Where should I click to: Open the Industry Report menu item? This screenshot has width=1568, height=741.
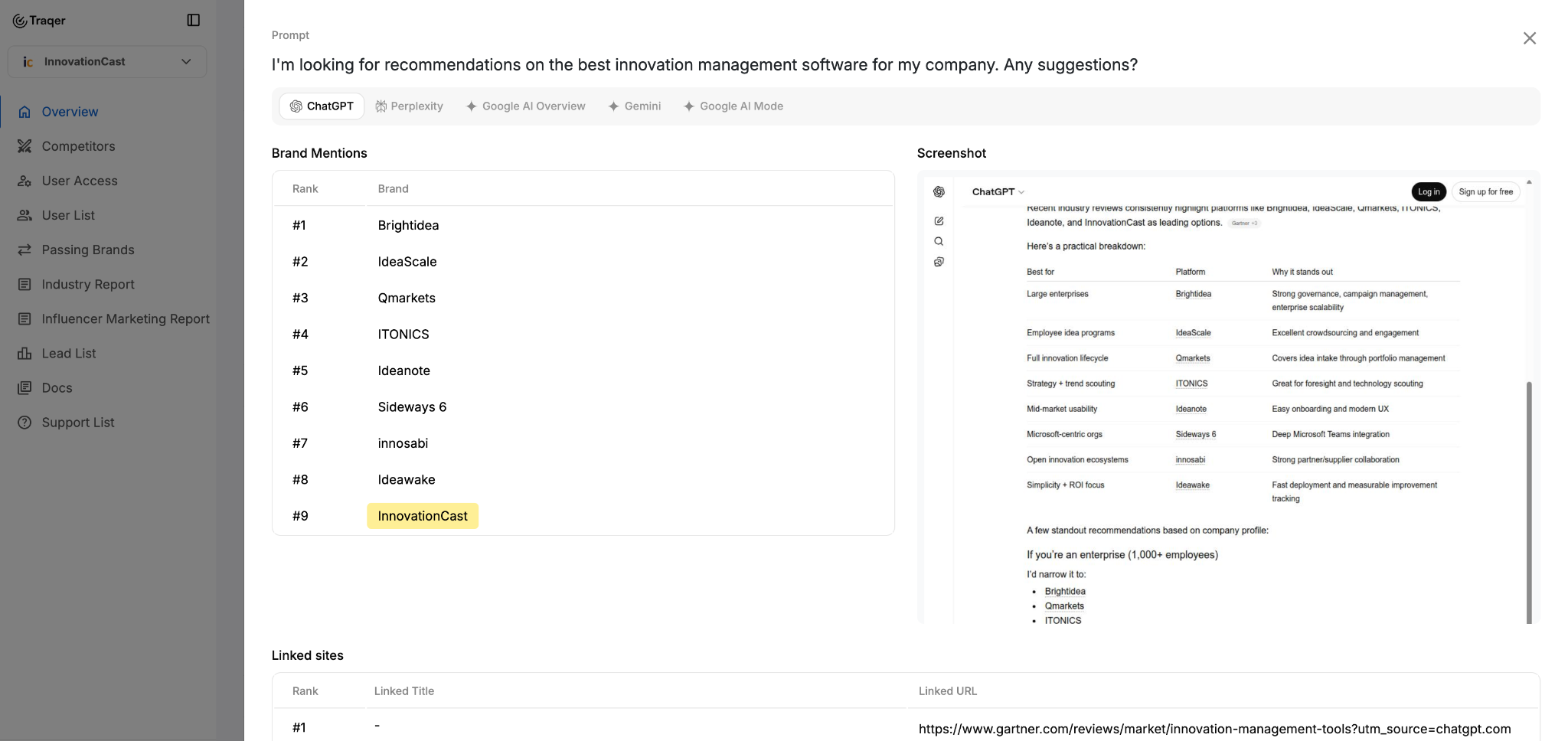88,284
